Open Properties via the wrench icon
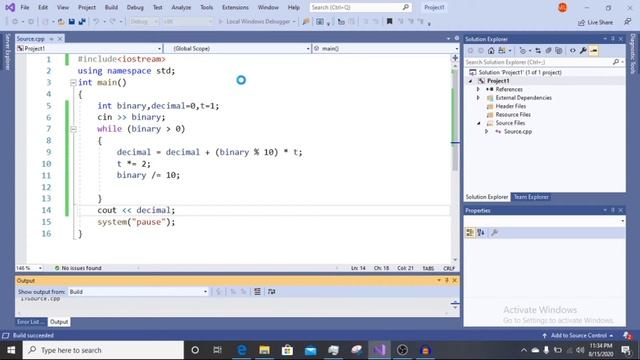The height and width of the screenshot is (360, 640). 583,51
